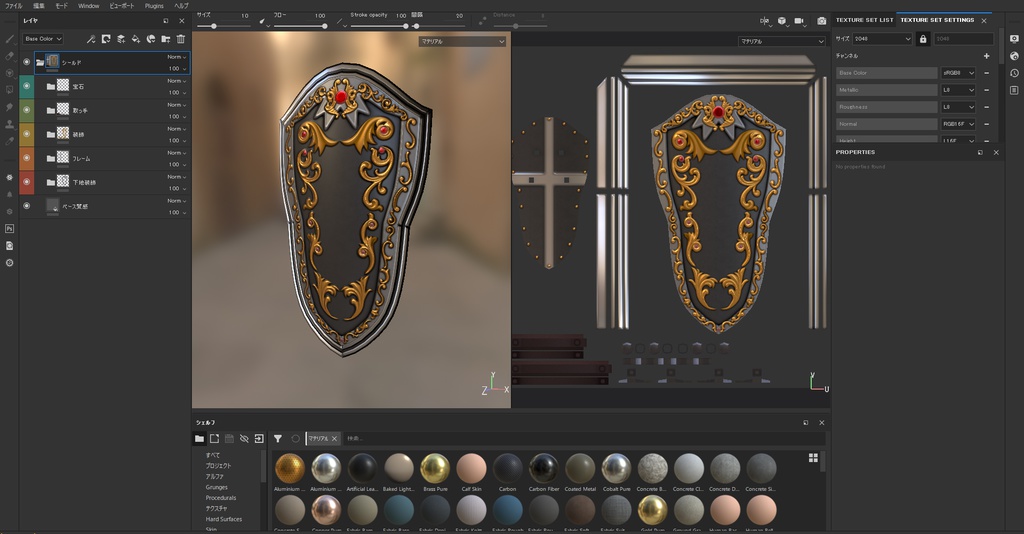Screen dimensions: 1024x534
Task: Select Grunges category in shelf
Action: 216,487
